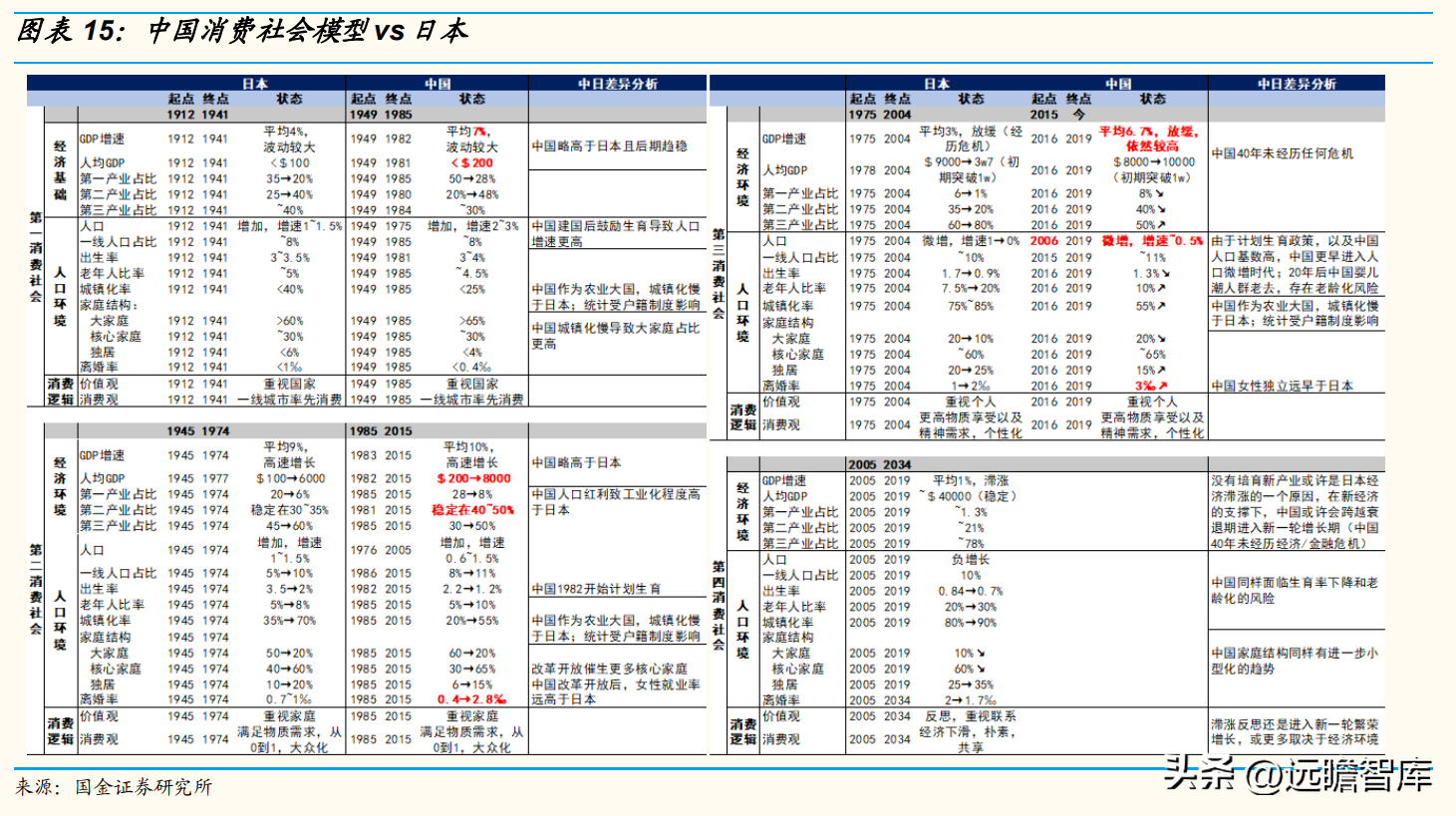This screenshot has width=1456, height=816.
Task: Select the cell '负增长'
Action: tap(971, 560)
